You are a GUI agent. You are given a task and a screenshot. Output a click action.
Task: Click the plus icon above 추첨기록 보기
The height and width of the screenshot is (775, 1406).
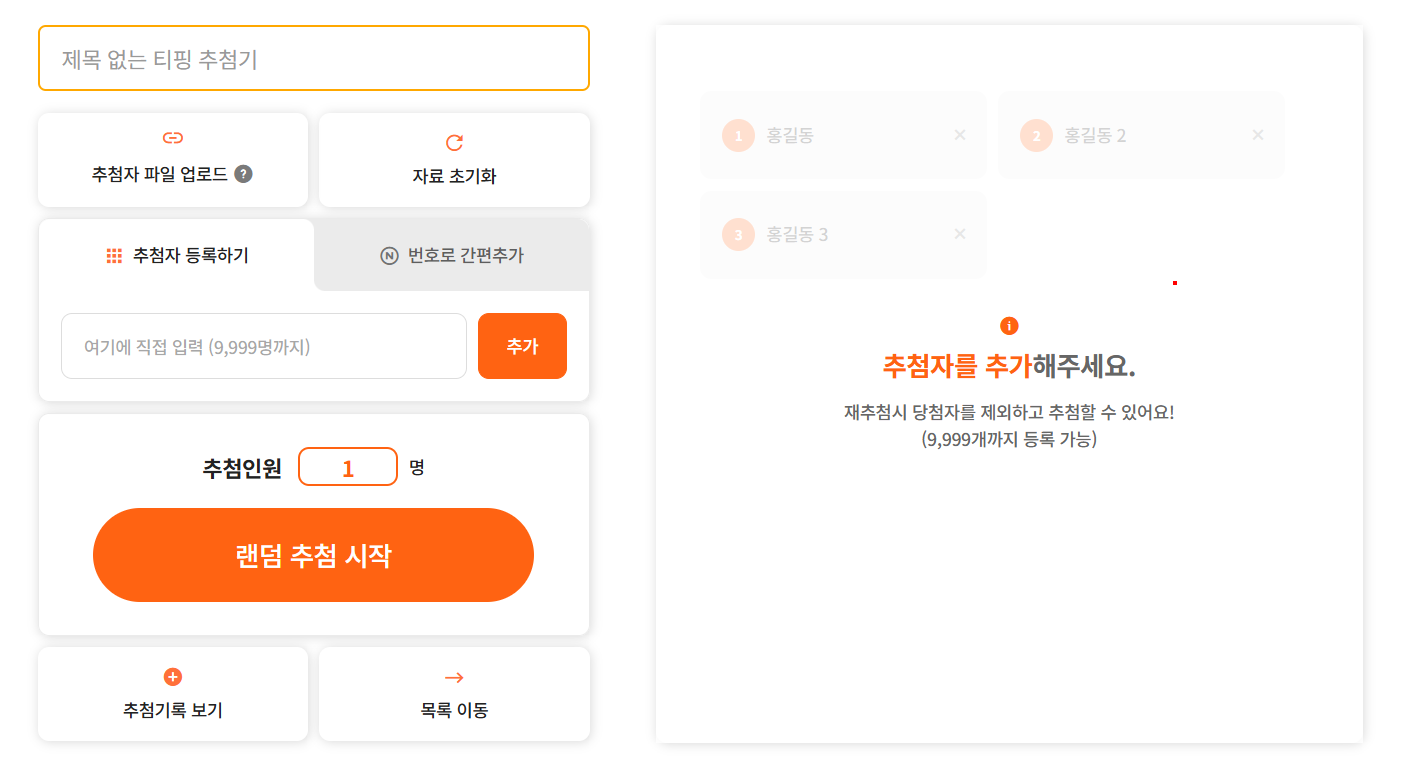coord(173,677)
